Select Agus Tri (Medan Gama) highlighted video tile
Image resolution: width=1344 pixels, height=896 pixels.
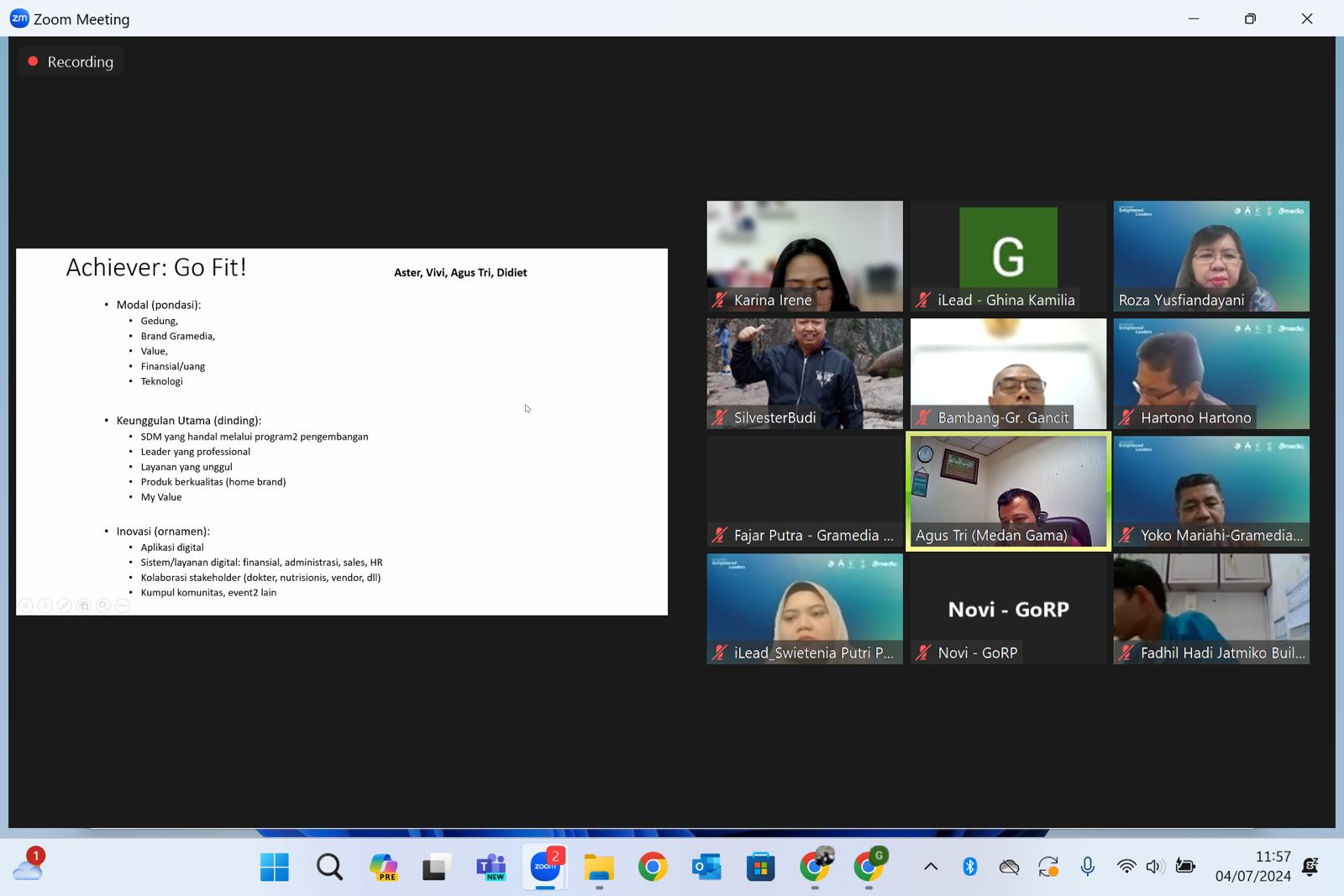pos(1008,491)
